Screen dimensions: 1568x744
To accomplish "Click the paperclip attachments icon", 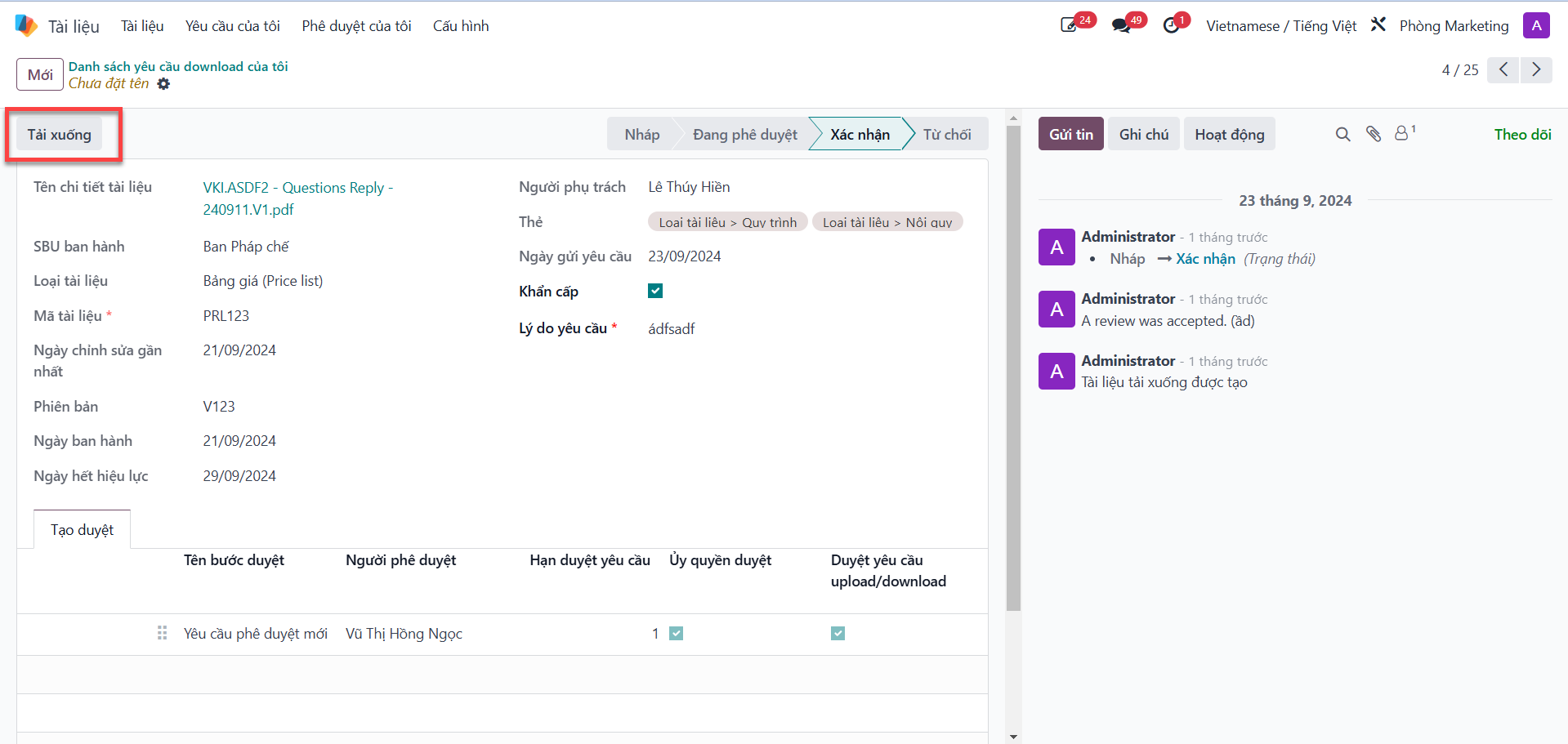I will click(x=1374, y=134).
